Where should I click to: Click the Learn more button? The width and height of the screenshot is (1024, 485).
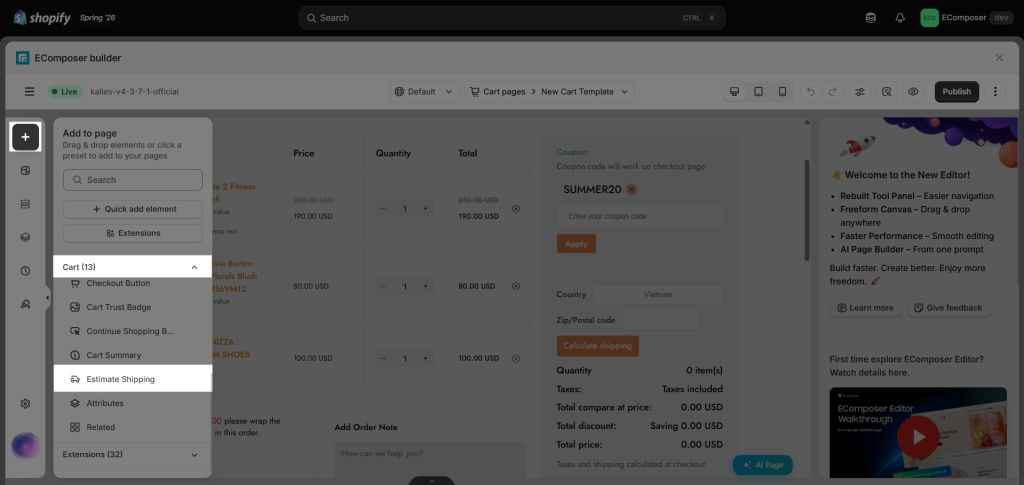click(x=865, y=308)
